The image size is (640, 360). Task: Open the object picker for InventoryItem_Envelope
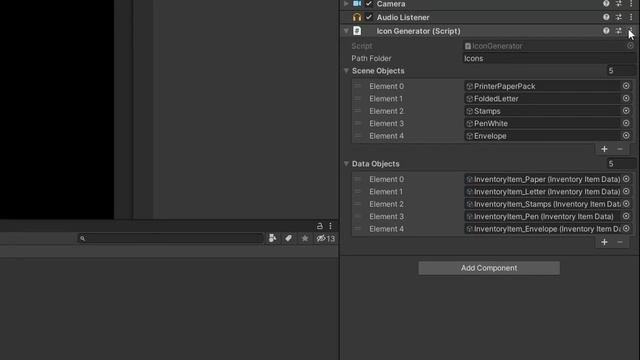pos(626,229)
